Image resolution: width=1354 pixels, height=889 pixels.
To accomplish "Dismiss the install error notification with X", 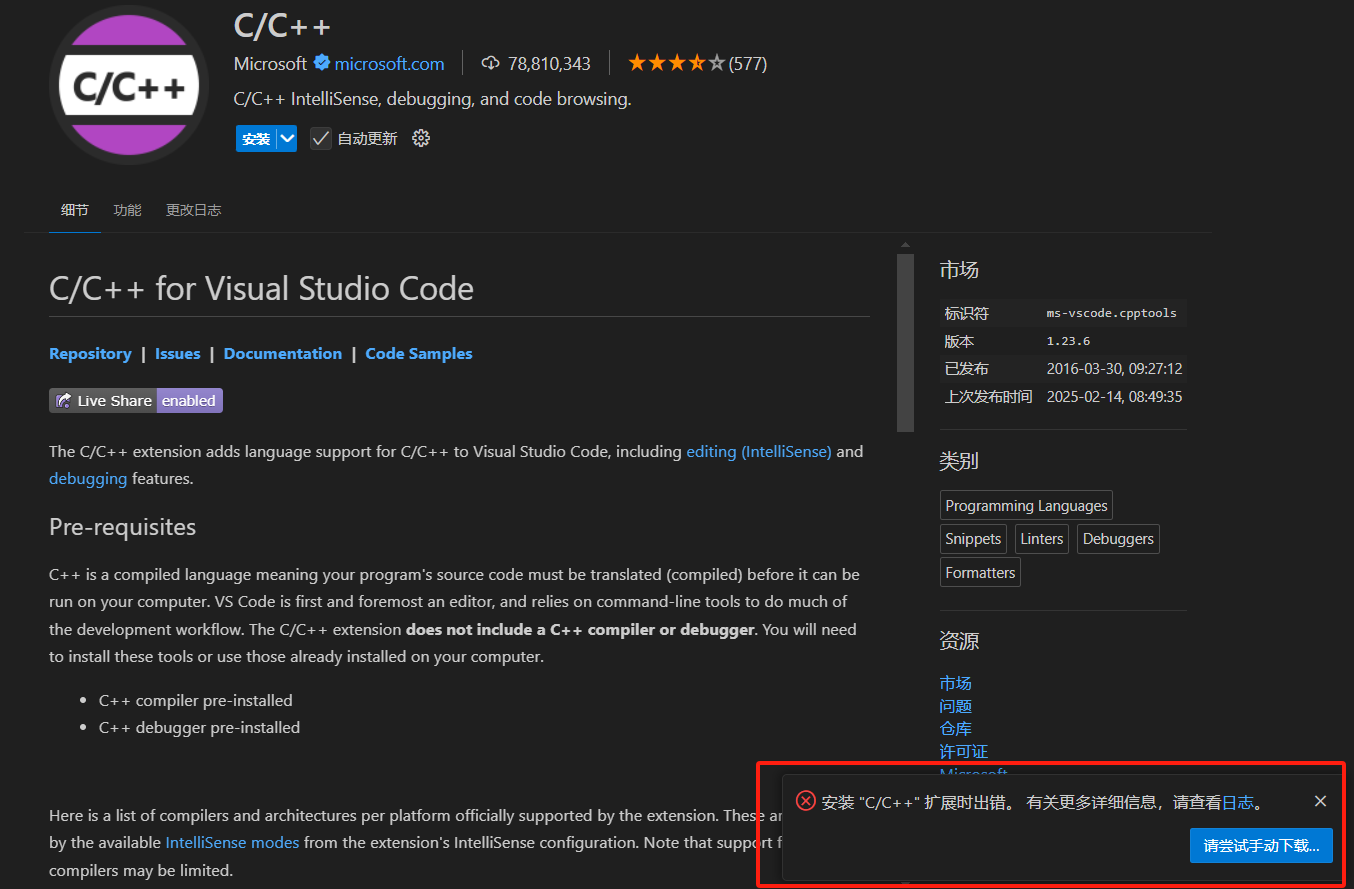I will point(1320,801).
